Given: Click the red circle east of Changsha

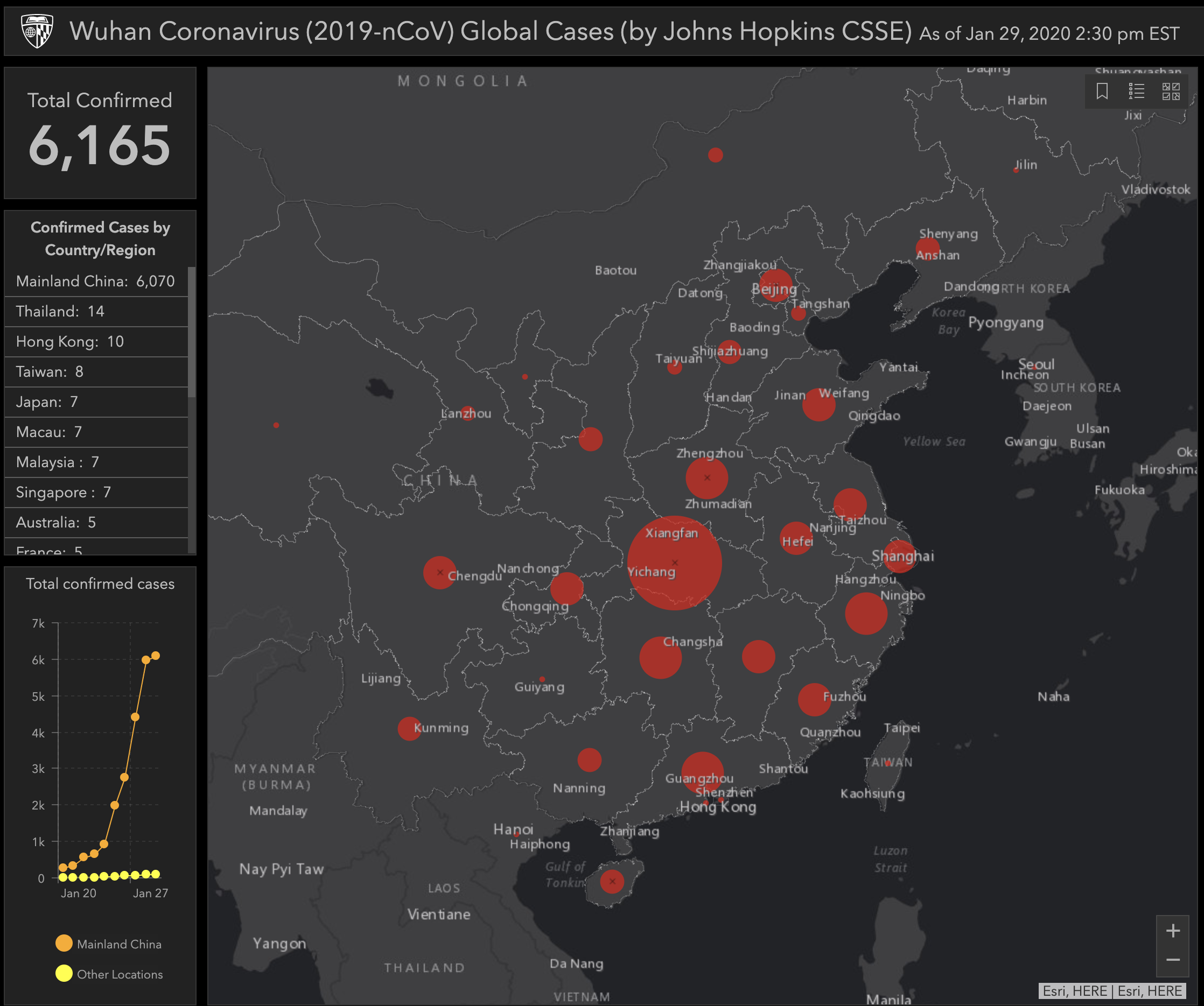Looking at the screenshot, I should point(758,656).
